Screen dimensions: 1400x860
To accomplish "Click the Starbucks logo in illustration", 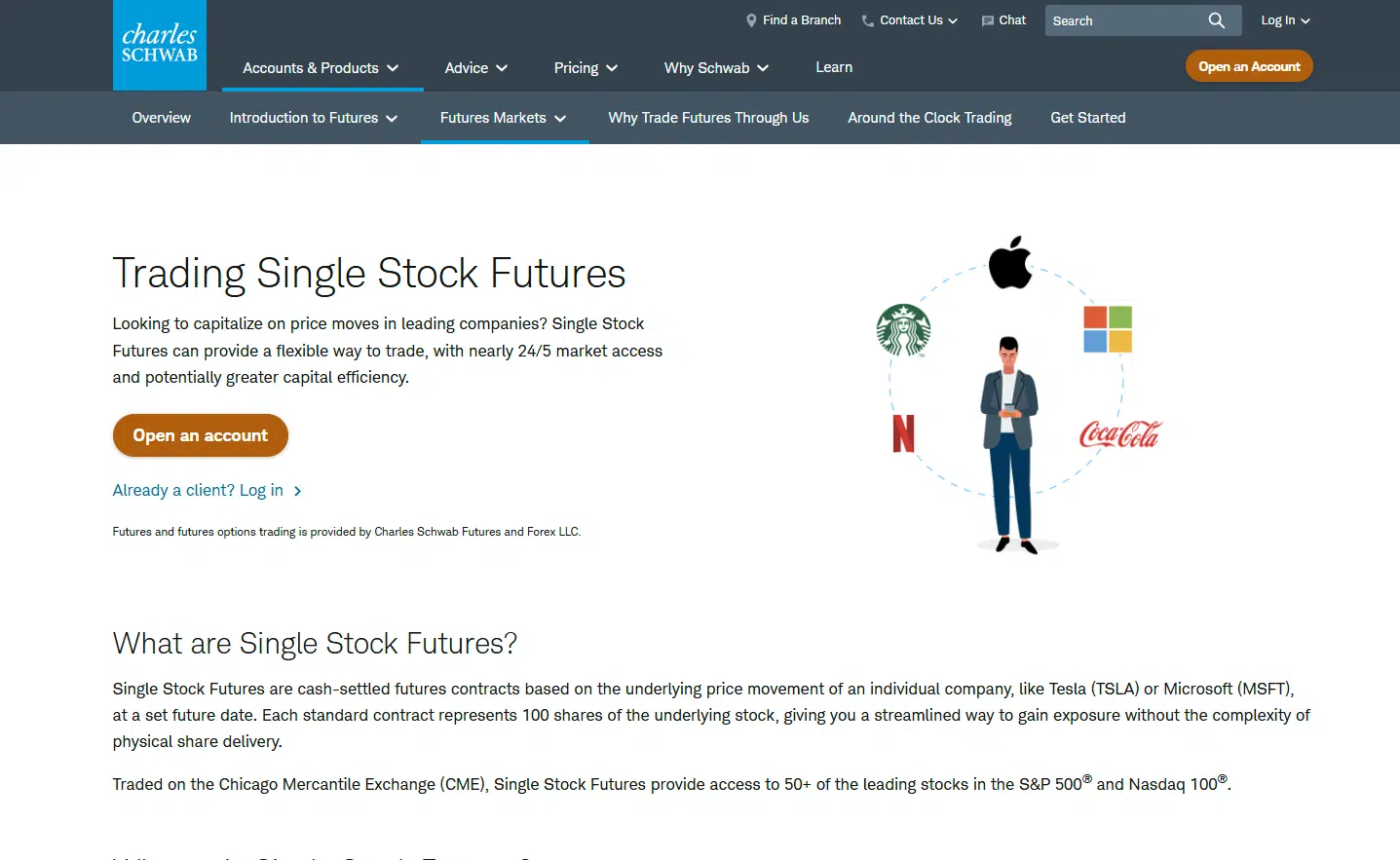I will coord(903,330).
